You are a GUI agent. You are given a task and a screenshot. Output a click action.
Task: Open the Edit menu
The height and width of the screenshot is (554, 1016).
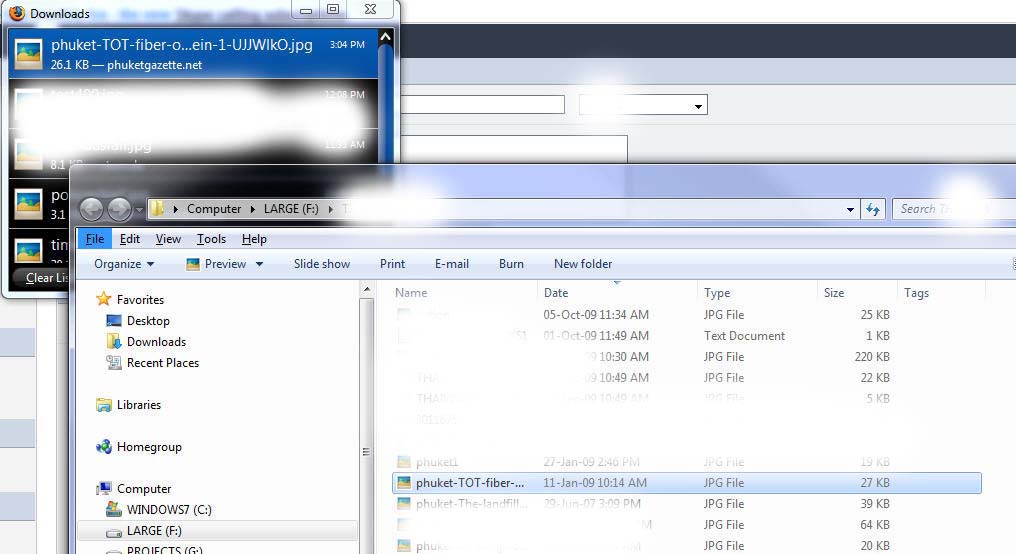coord(130,239)
